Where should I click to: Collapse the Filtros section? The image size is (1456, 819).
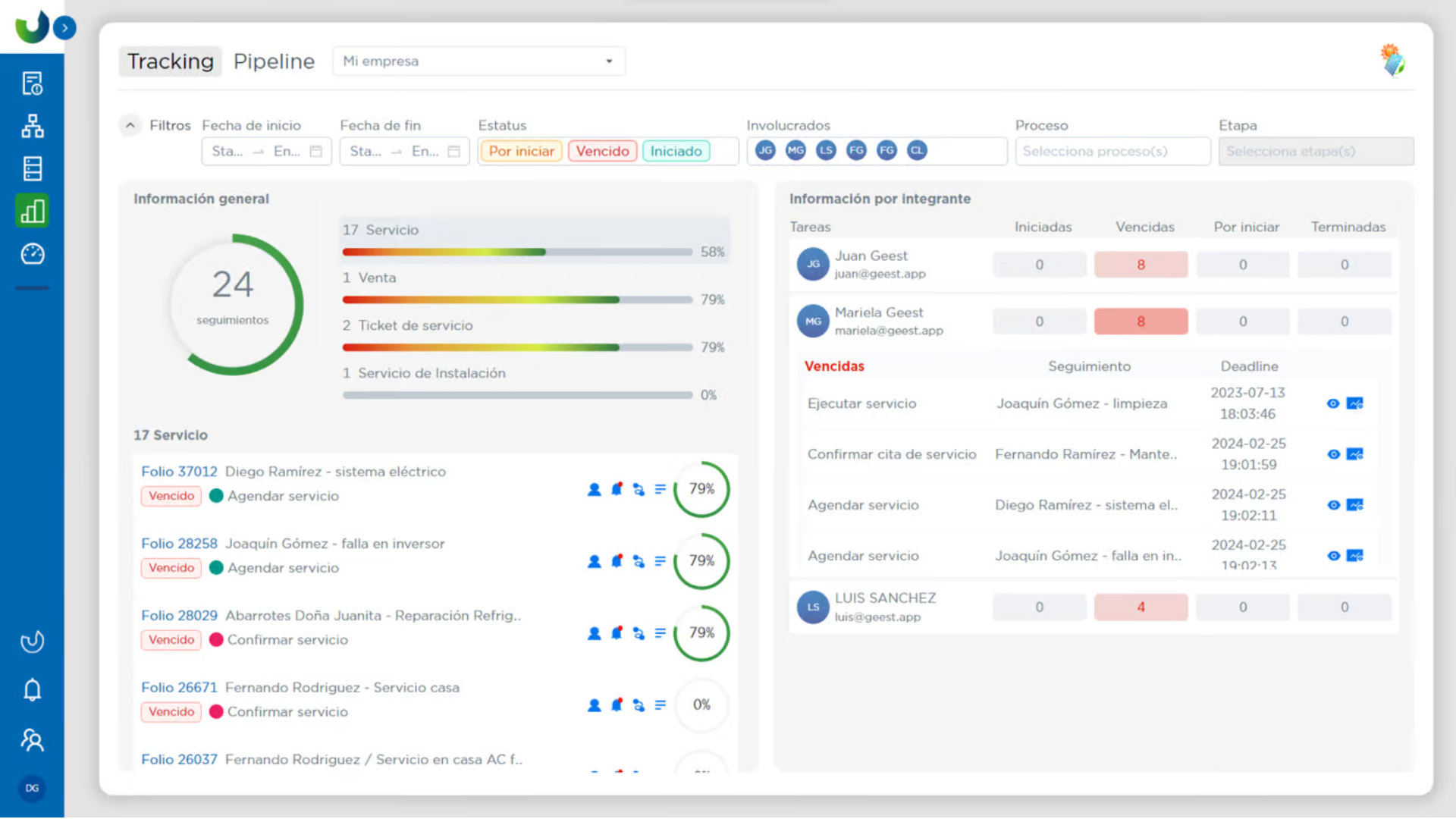pos(130,125)
